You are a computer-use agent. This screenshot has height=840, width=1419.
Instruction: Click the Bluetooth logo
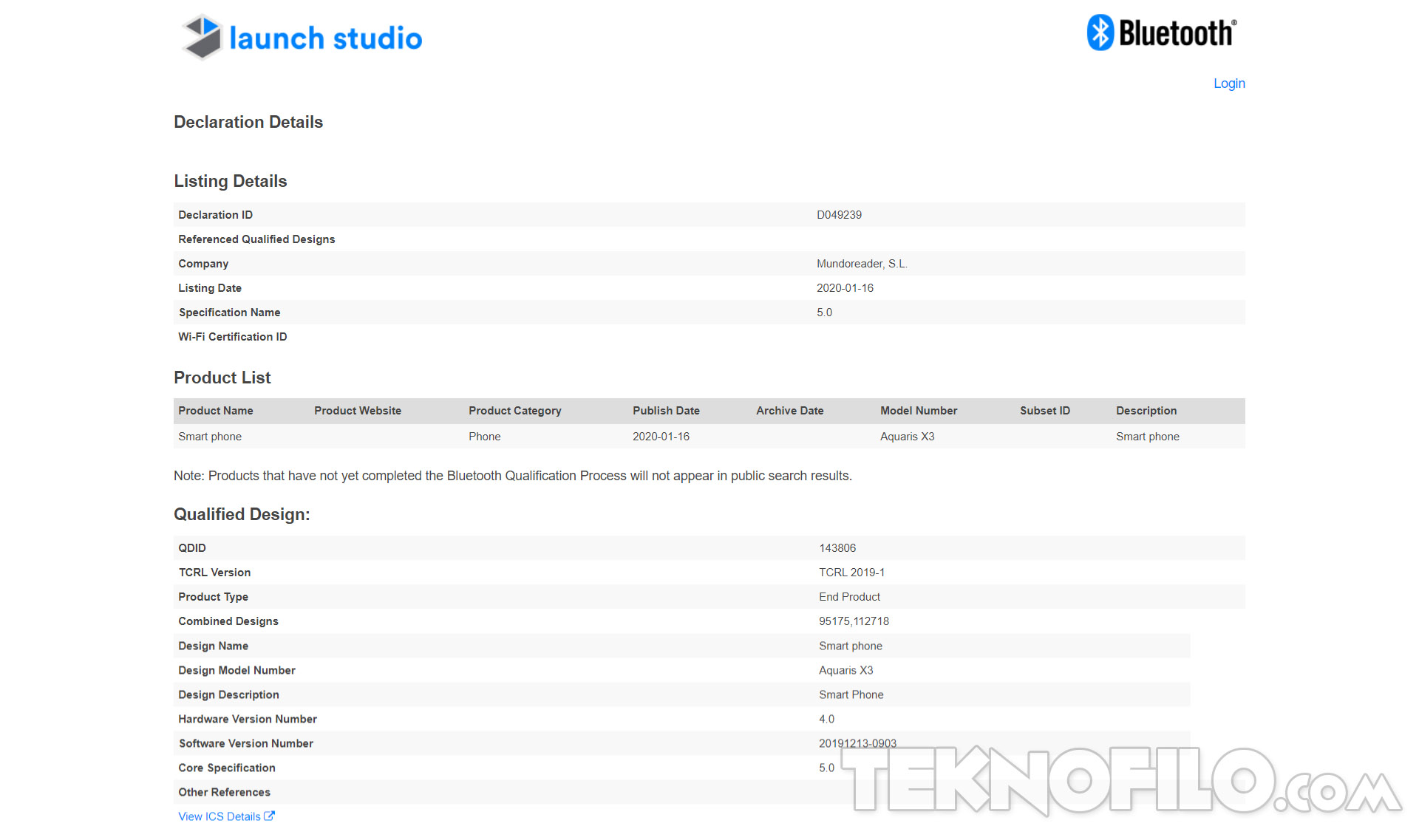tap(1162, 33)
